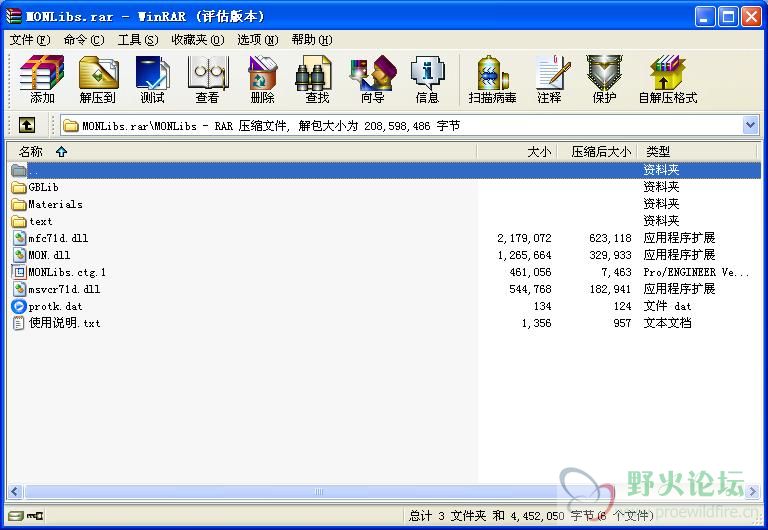768x530 pixels.
Task: Expand the address bar path dropdown
Action: pos(750,125)
